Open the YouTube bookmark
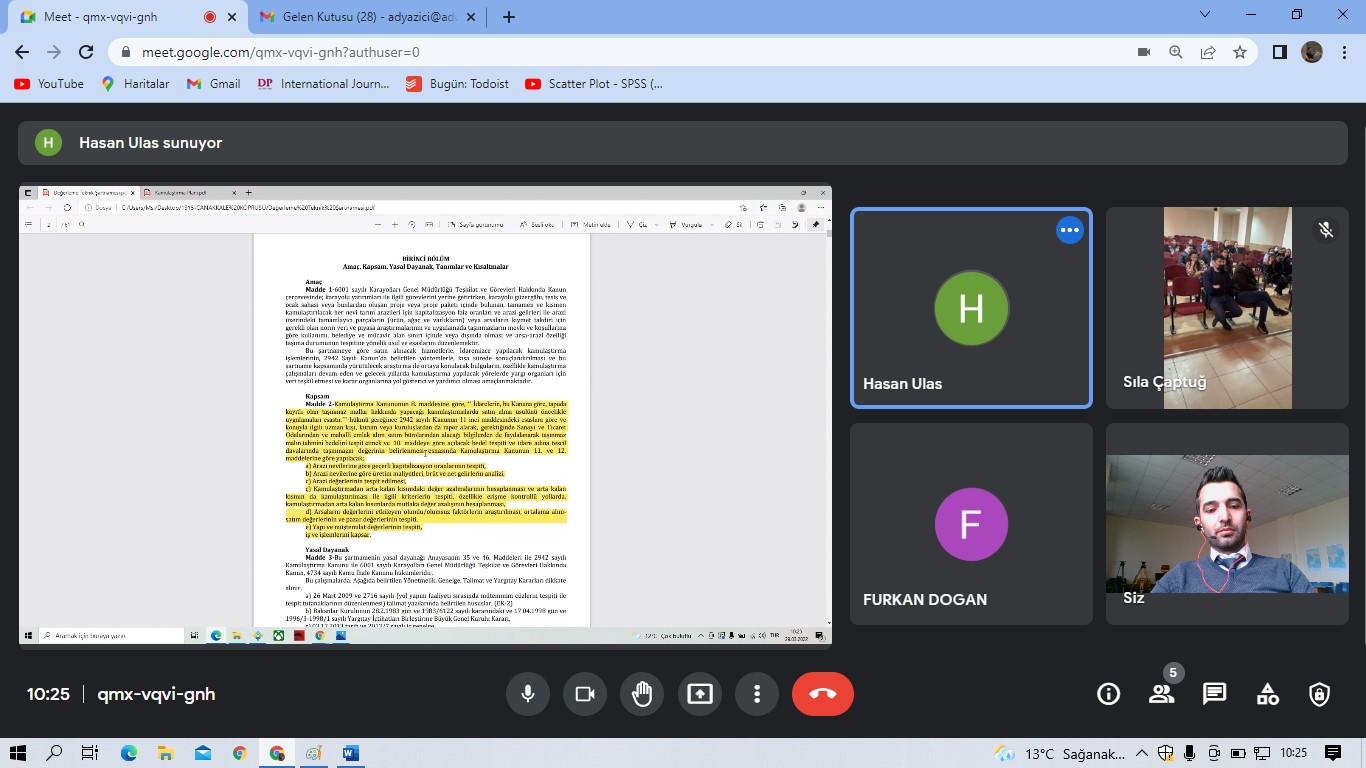The width and height of the screenshot is (1366, 768). [50, 84]
